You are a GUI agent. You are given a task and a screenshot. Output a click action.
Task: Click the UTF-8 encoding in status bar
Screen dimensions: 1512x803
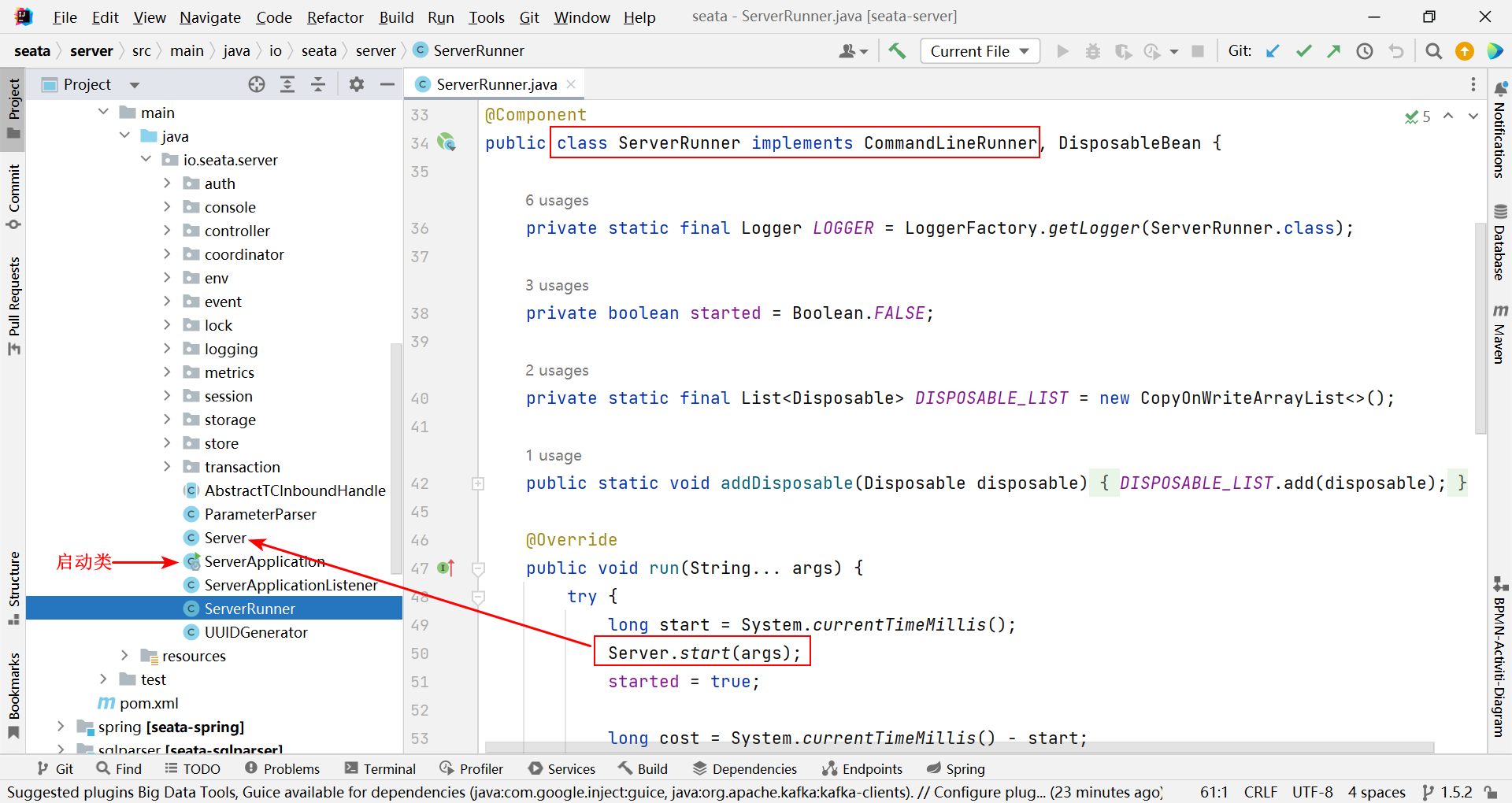click(1312, 792)
